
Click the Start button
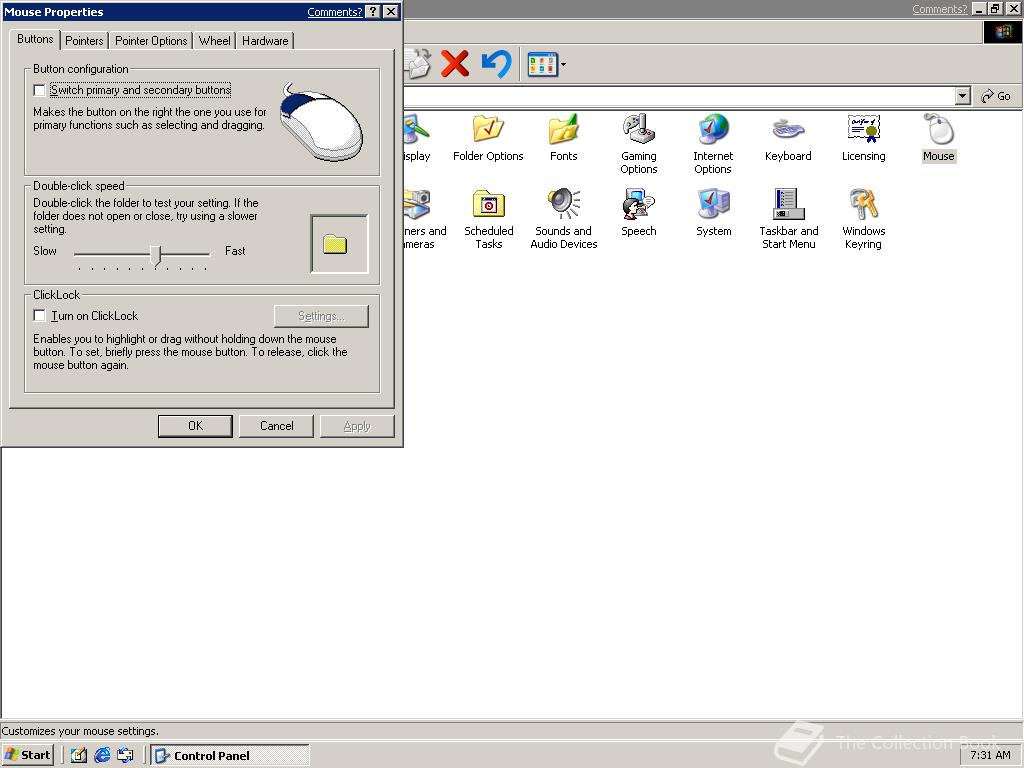(x=27, y=755)
